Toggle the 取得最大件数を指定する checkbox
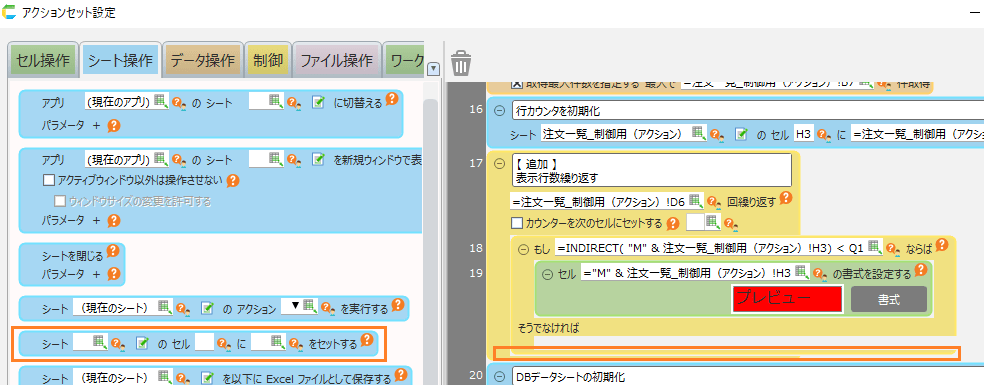 [x=516, y=84]
